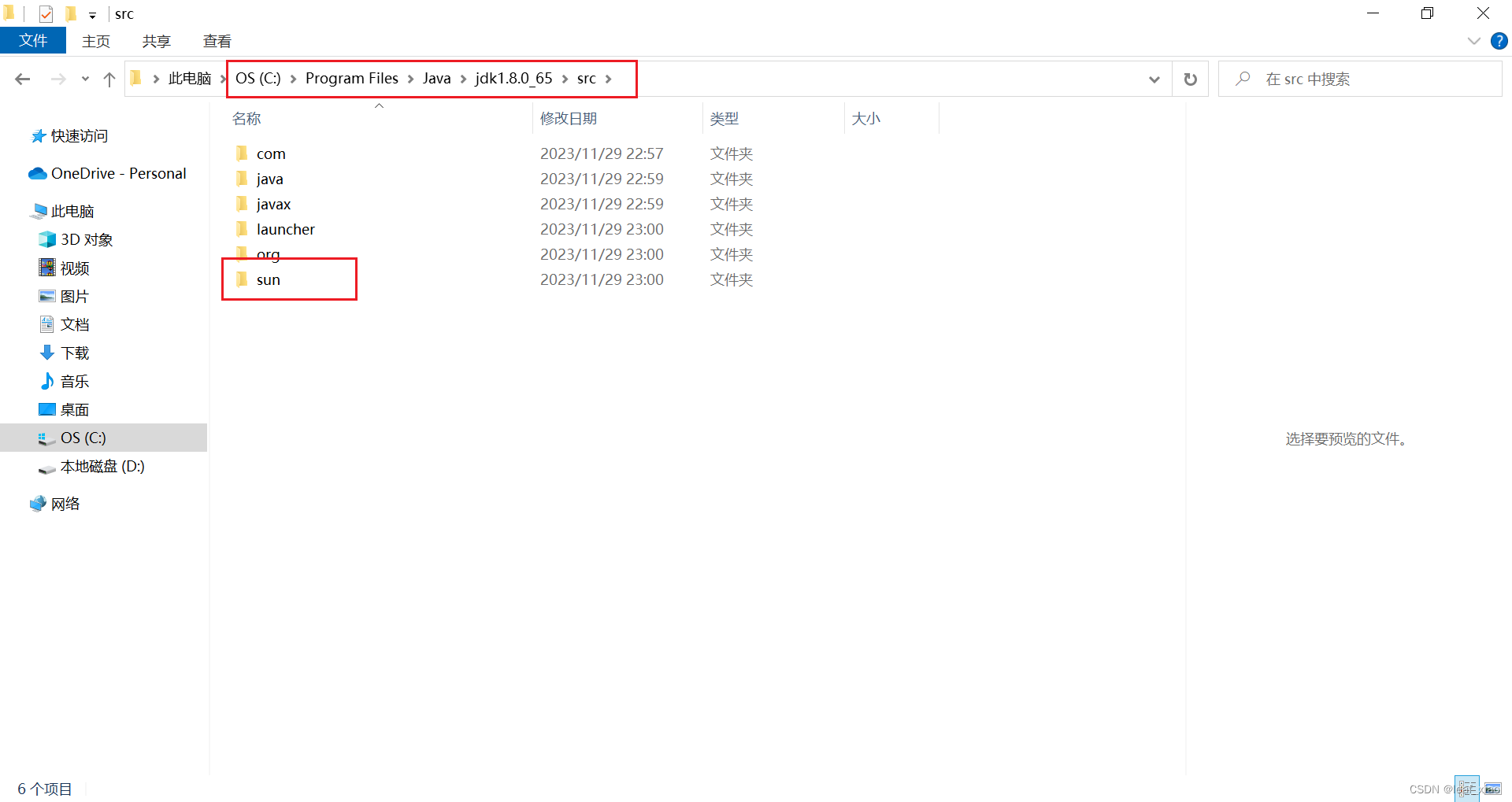Select the org folder name
1512x802 pixels.
tap(269, 254)
